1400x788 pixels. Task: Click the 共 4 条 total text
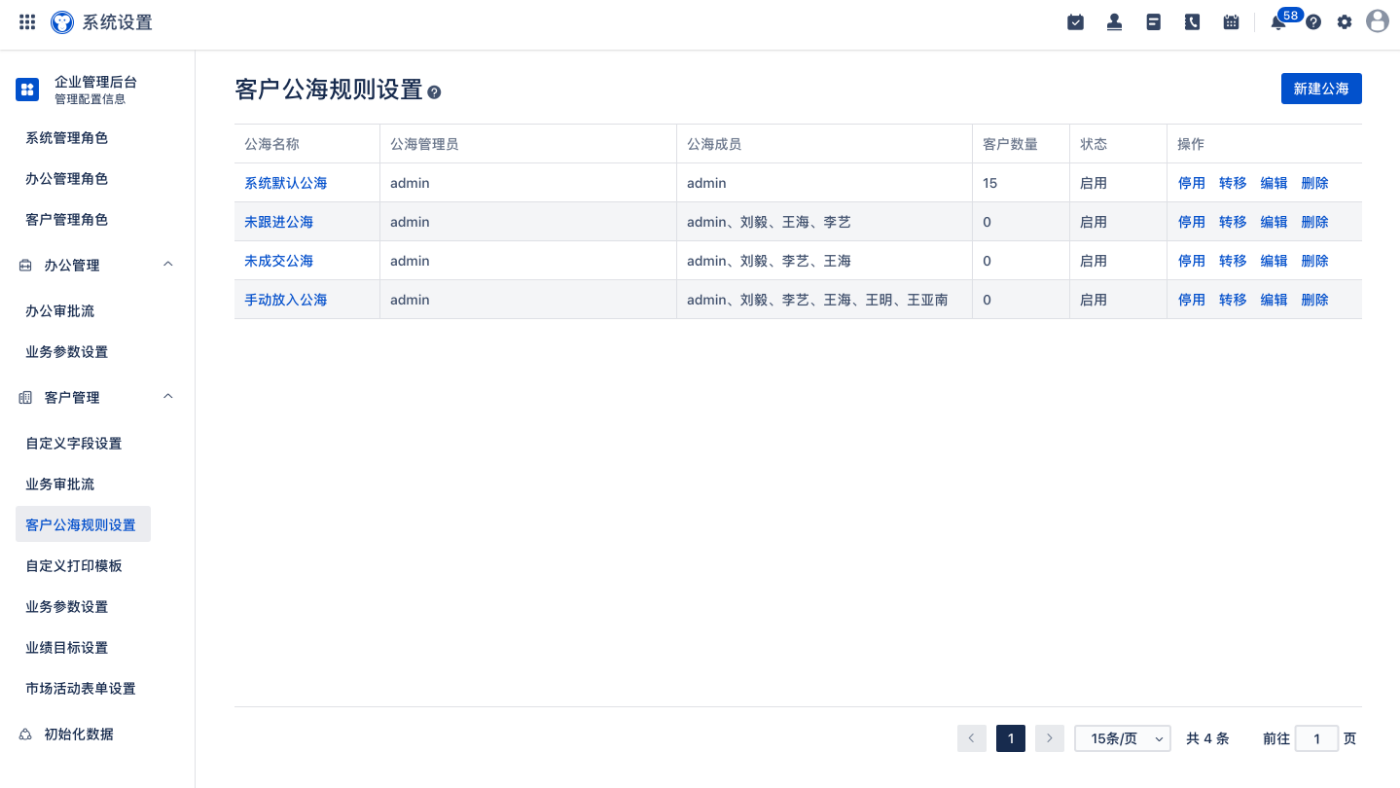[x=1207, y=739]
